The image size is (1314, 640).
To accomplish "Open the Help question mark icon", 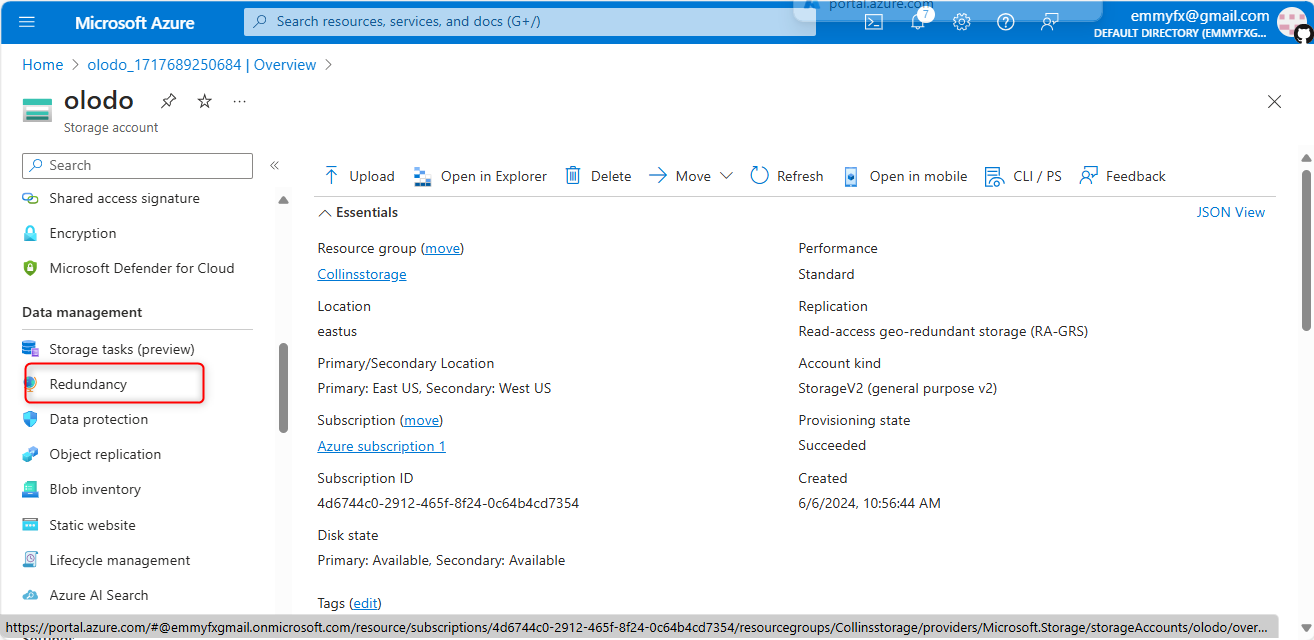I will [1006, 22].
